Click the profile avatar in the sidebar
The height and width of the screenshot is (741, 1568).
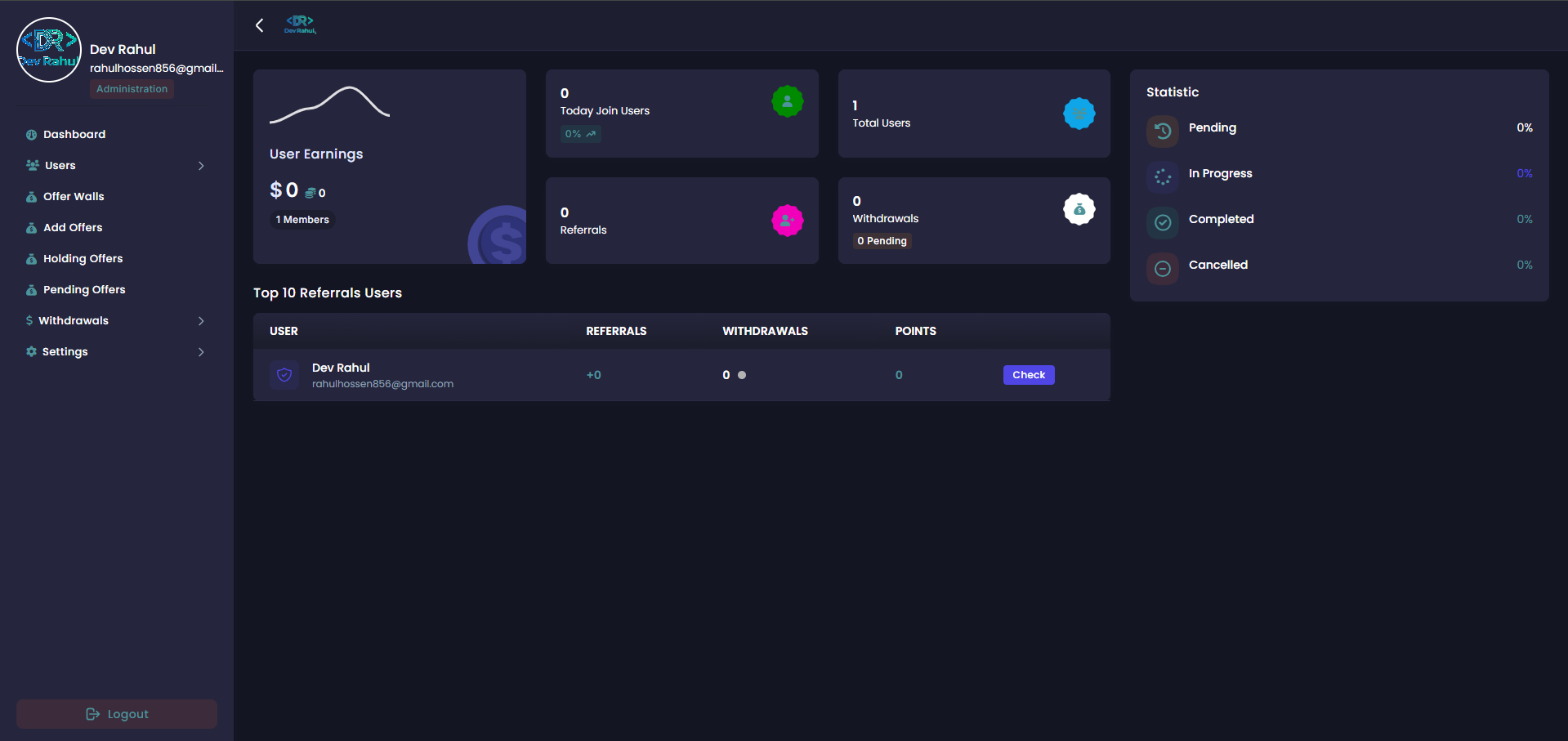(x=49, y=50)
